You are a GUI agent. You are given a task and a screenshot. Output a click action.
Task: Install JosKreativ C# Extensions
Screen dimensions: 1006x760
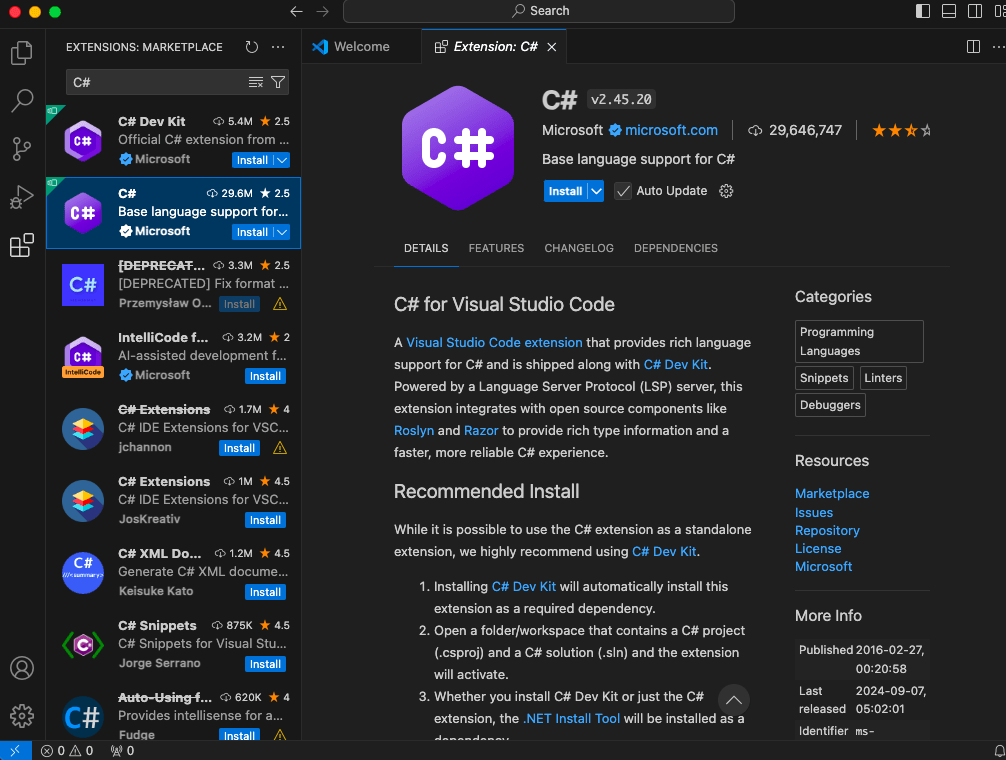[x=265, y=519]
